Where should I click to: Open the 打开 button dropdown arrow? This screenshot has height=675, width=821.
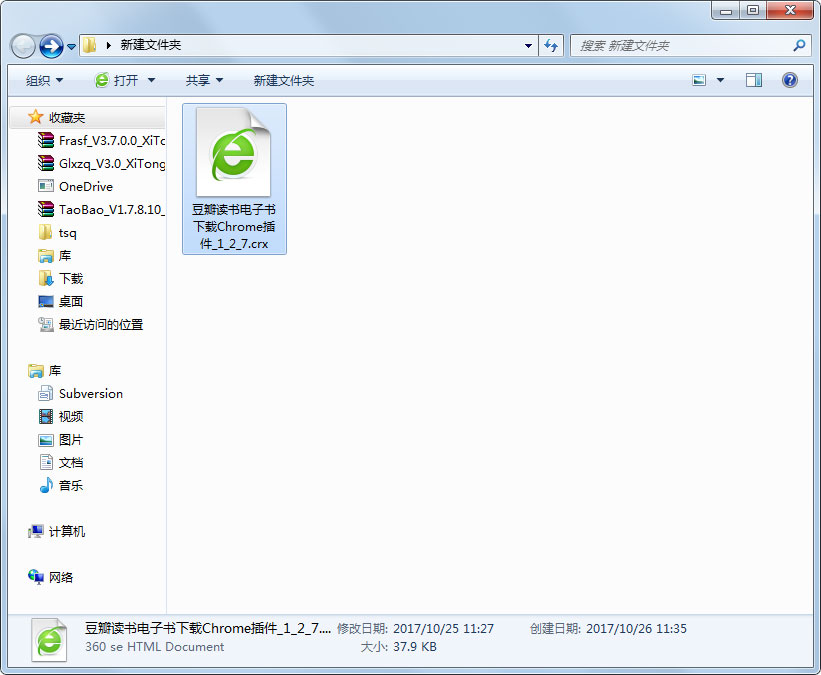[151, 80]
